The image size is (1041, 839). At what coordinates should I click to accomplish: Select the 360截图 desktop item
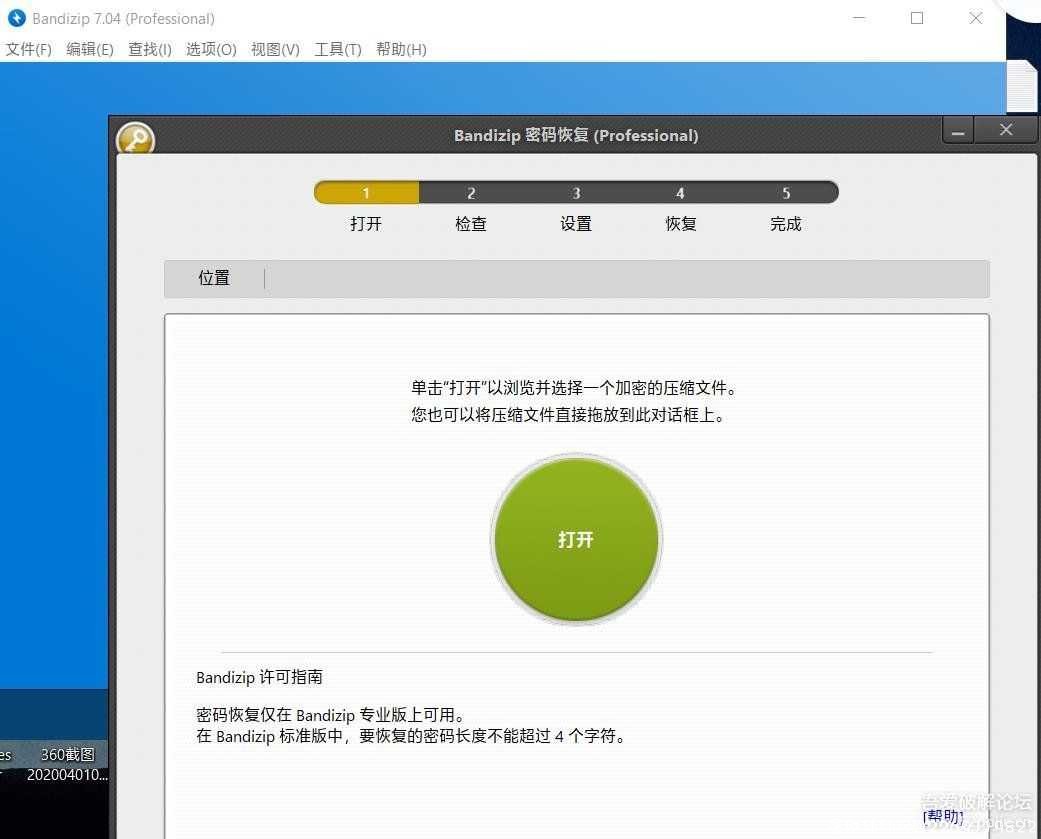67,764
